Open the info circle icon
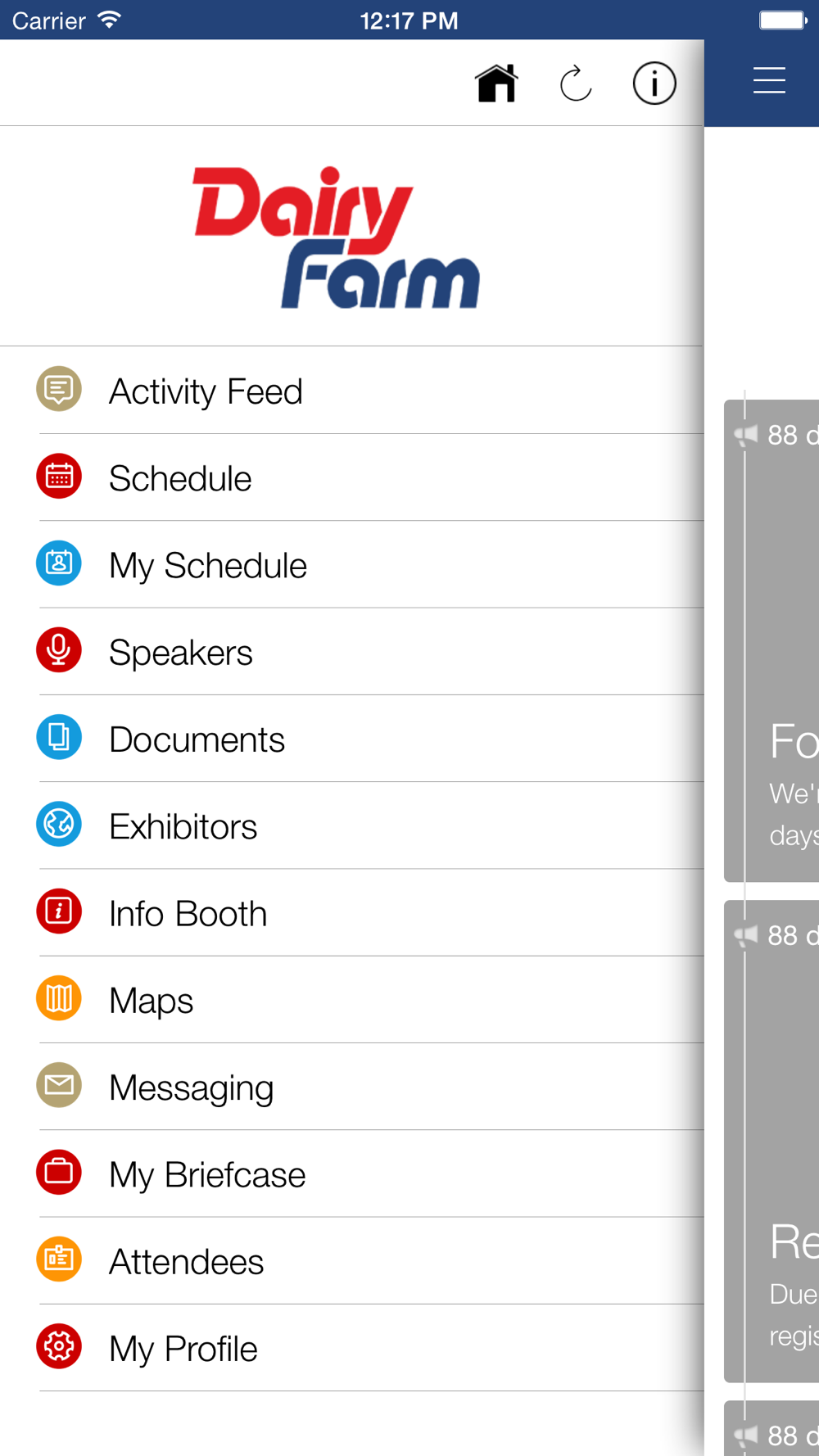The image size is (819, 1456). pyautogui.click(x=654, y=83)
